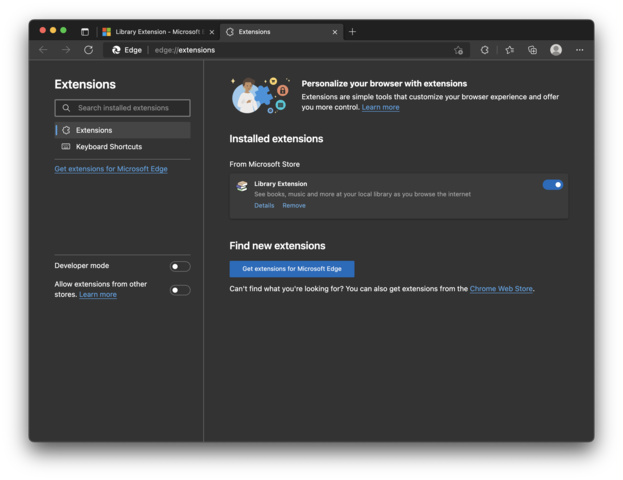Open Library Extension Details link
Image resolution: width=623 pixels, height=480 pixels.
click(x=264, y=205)
